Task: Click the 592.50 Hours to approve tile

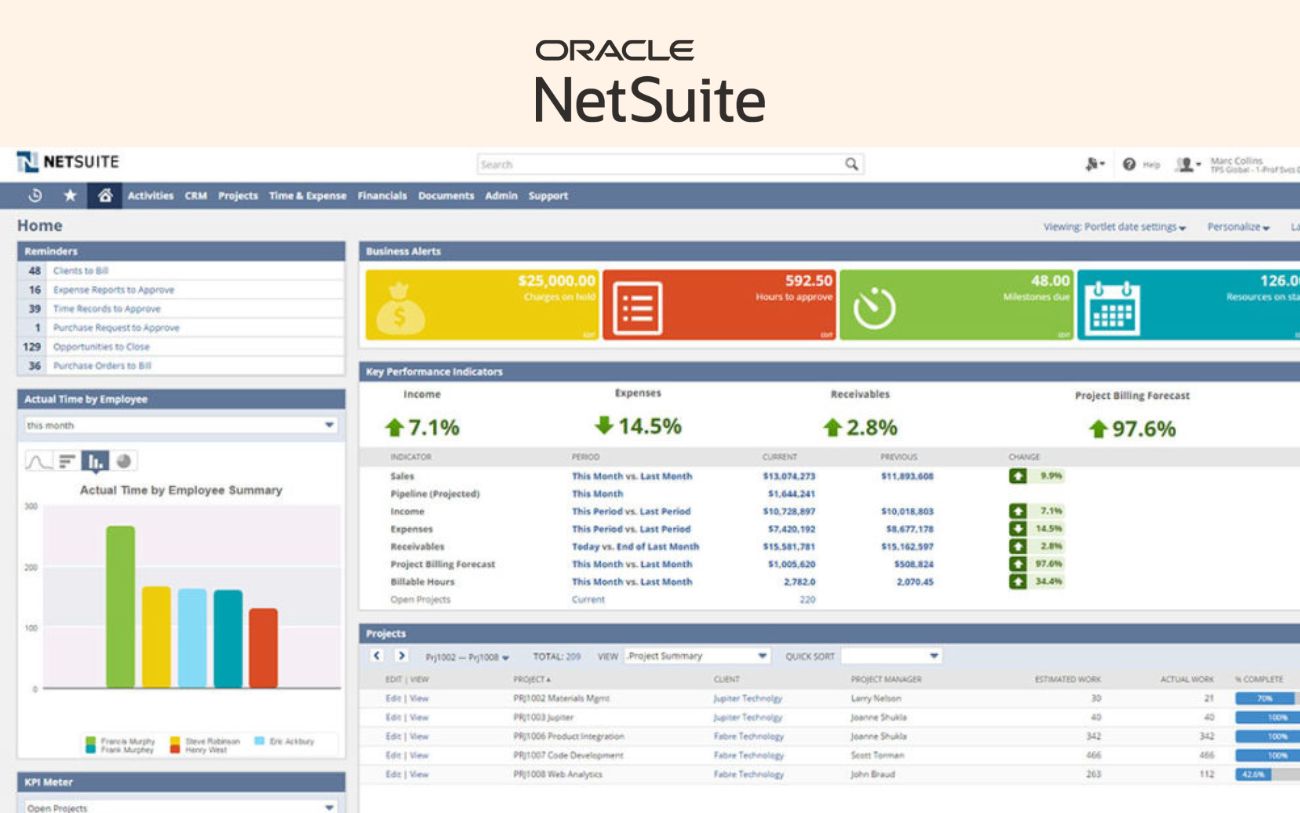Action: [719, 305]
